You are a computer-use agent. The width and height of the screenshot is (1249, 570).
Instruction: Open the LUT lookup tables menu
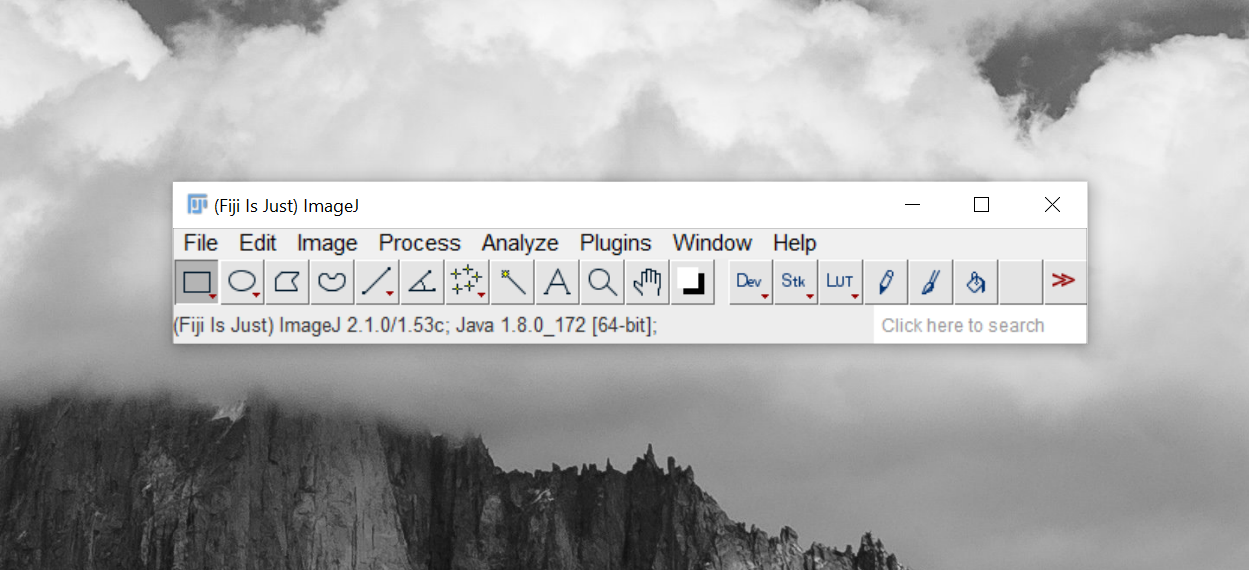tap(841, 282)
